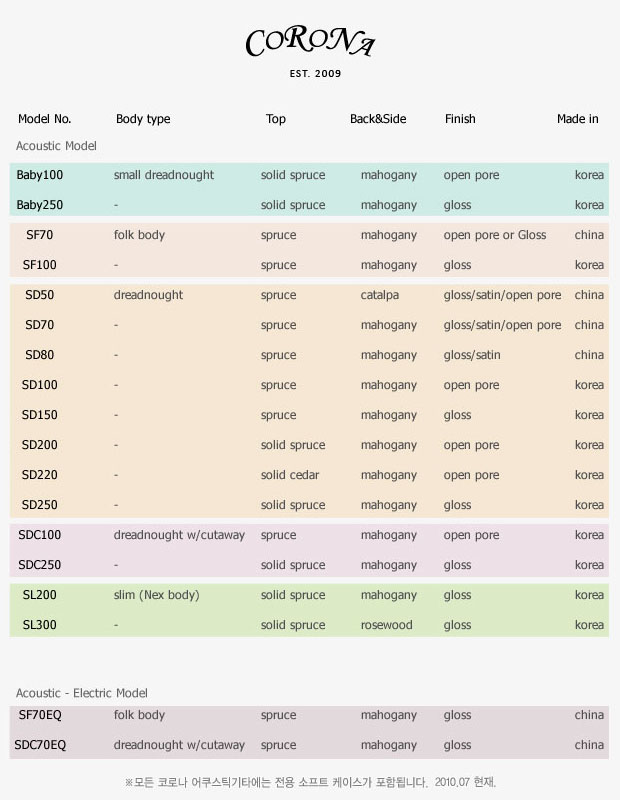Select the SD150 model name
This screenshot has width=620, height=800.
click(x=39, y=415)
